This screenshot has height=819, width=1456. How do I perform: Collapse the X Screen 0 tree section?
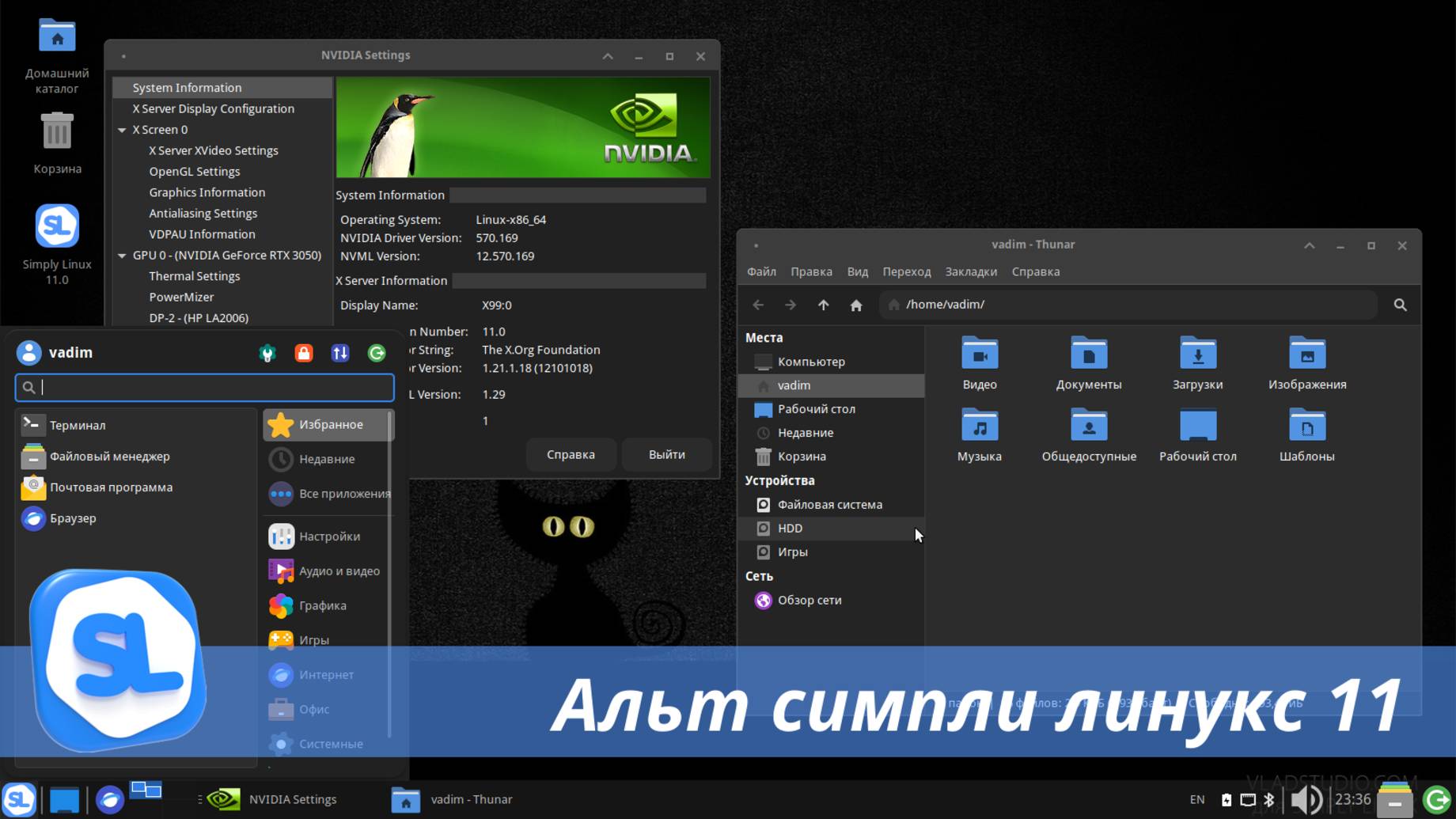coord(123,129)
